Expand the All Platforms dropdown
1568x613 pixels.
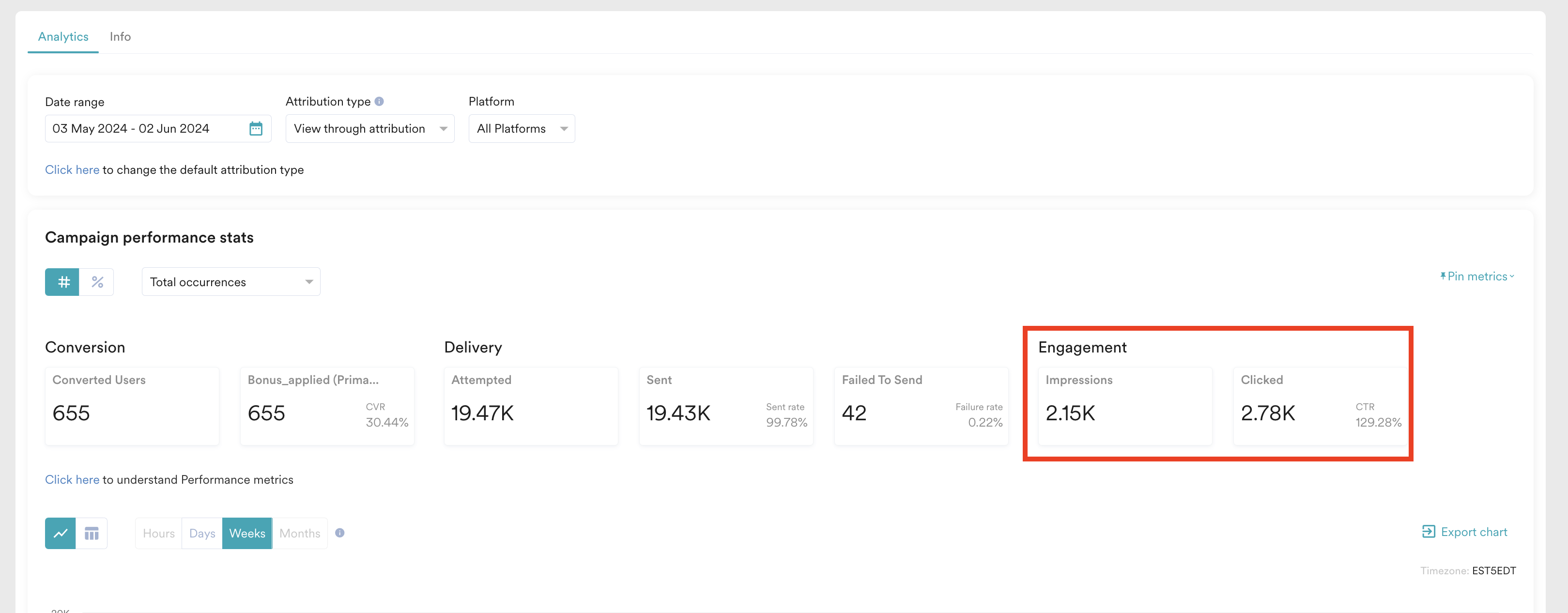pos(521,128)
